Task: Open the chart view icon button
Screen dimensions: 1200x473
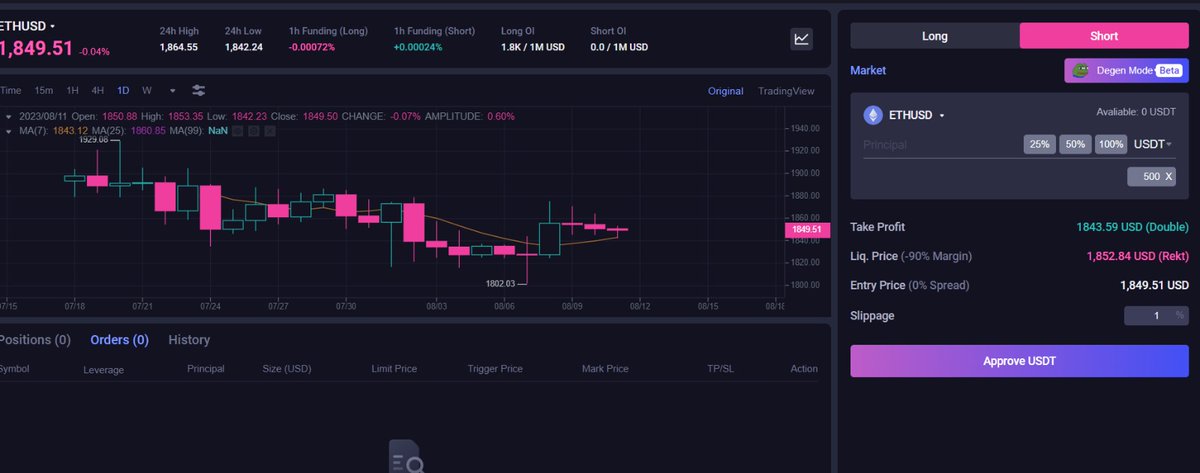Action: click(x=802, y=39)
